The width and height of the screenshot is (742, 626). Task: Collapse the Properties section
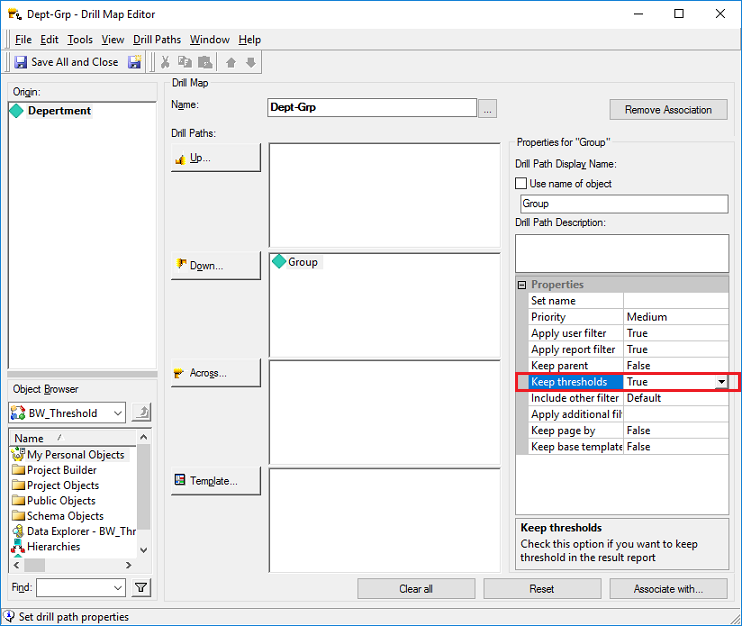click(521, 284)
